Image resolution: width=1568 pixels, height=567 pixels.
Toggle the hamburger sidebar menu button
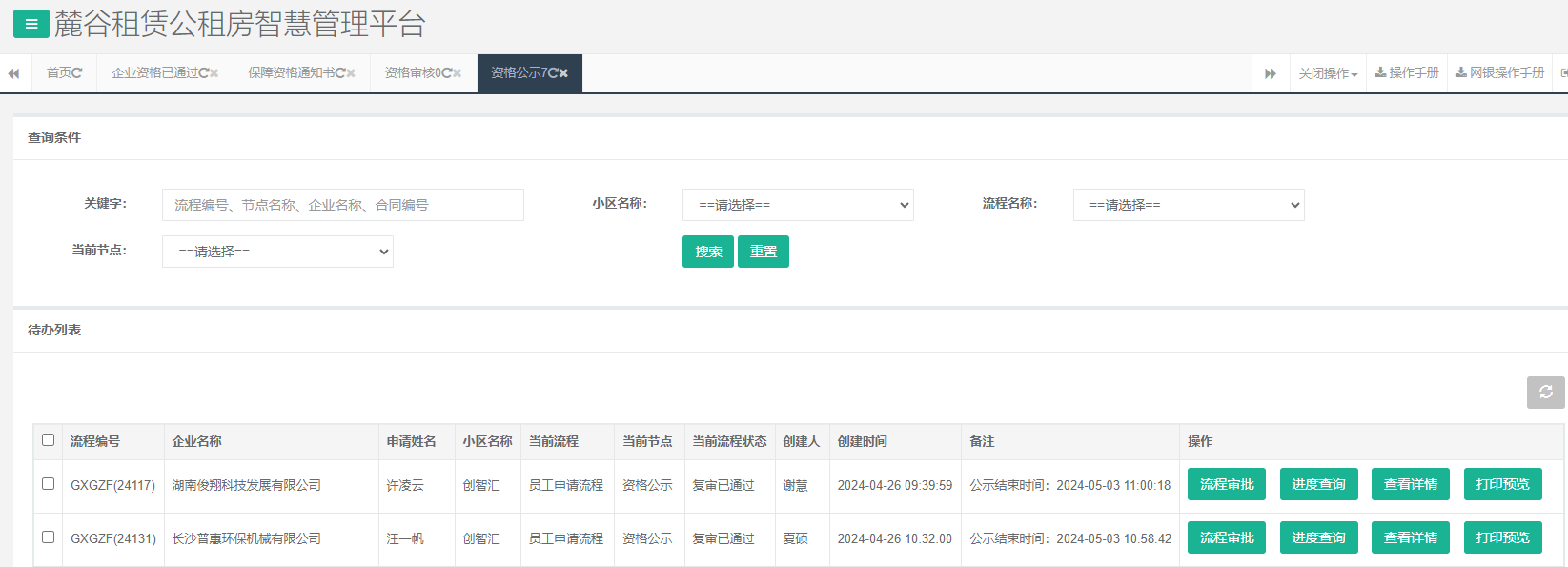click(31, 24)
